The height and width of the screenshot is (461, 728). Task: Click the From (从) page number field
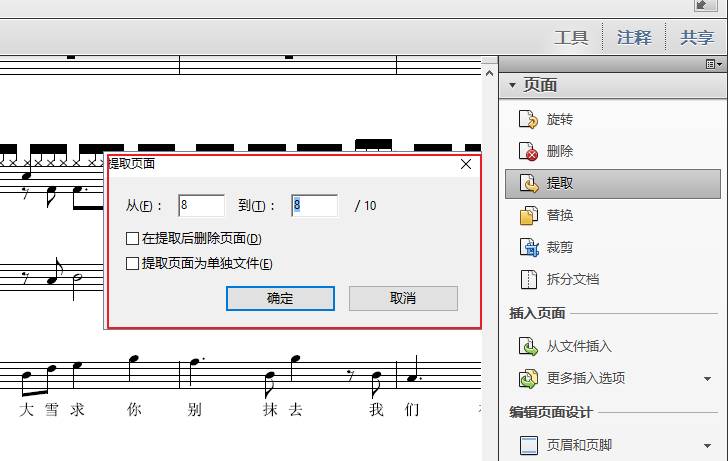pyautogui.click(x=201, y=205)
